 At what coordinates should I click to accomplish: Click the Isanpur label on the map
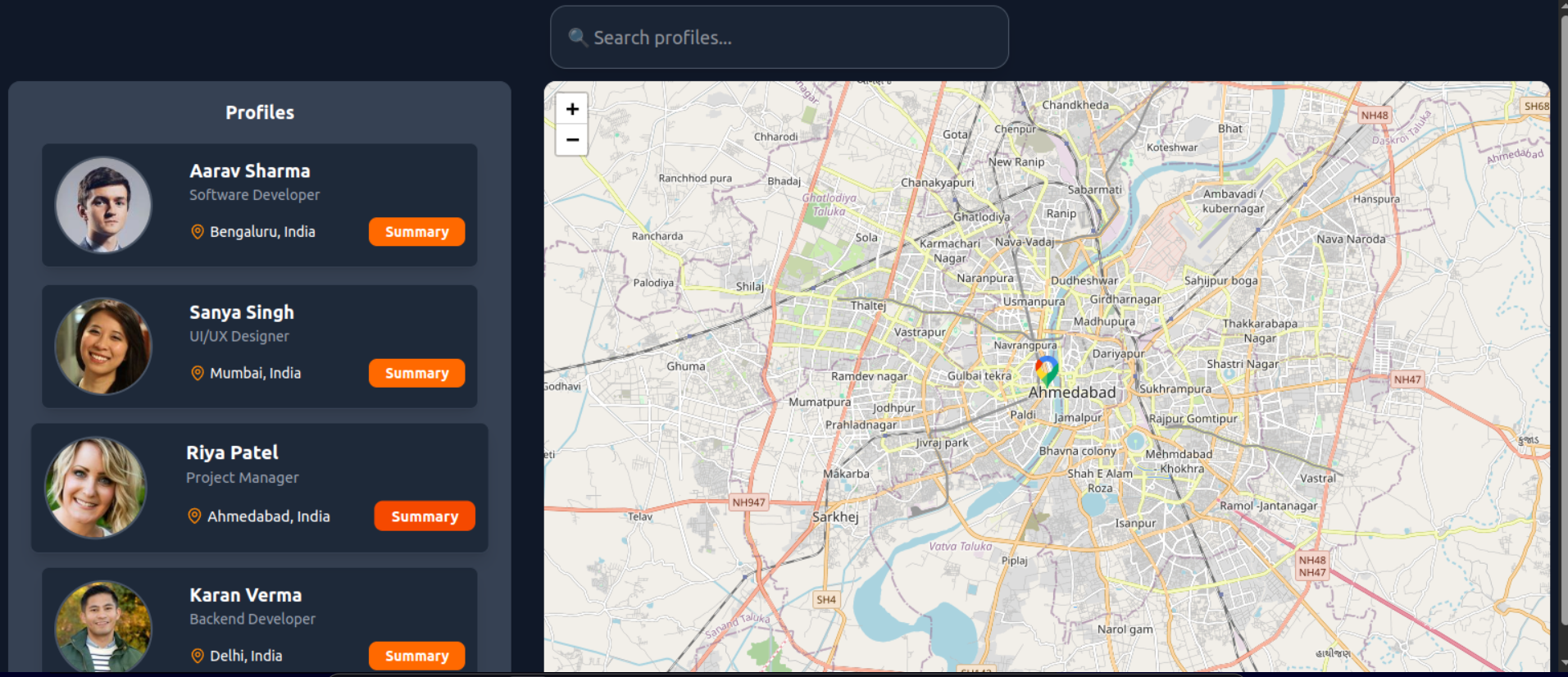tap(1135, 523)
